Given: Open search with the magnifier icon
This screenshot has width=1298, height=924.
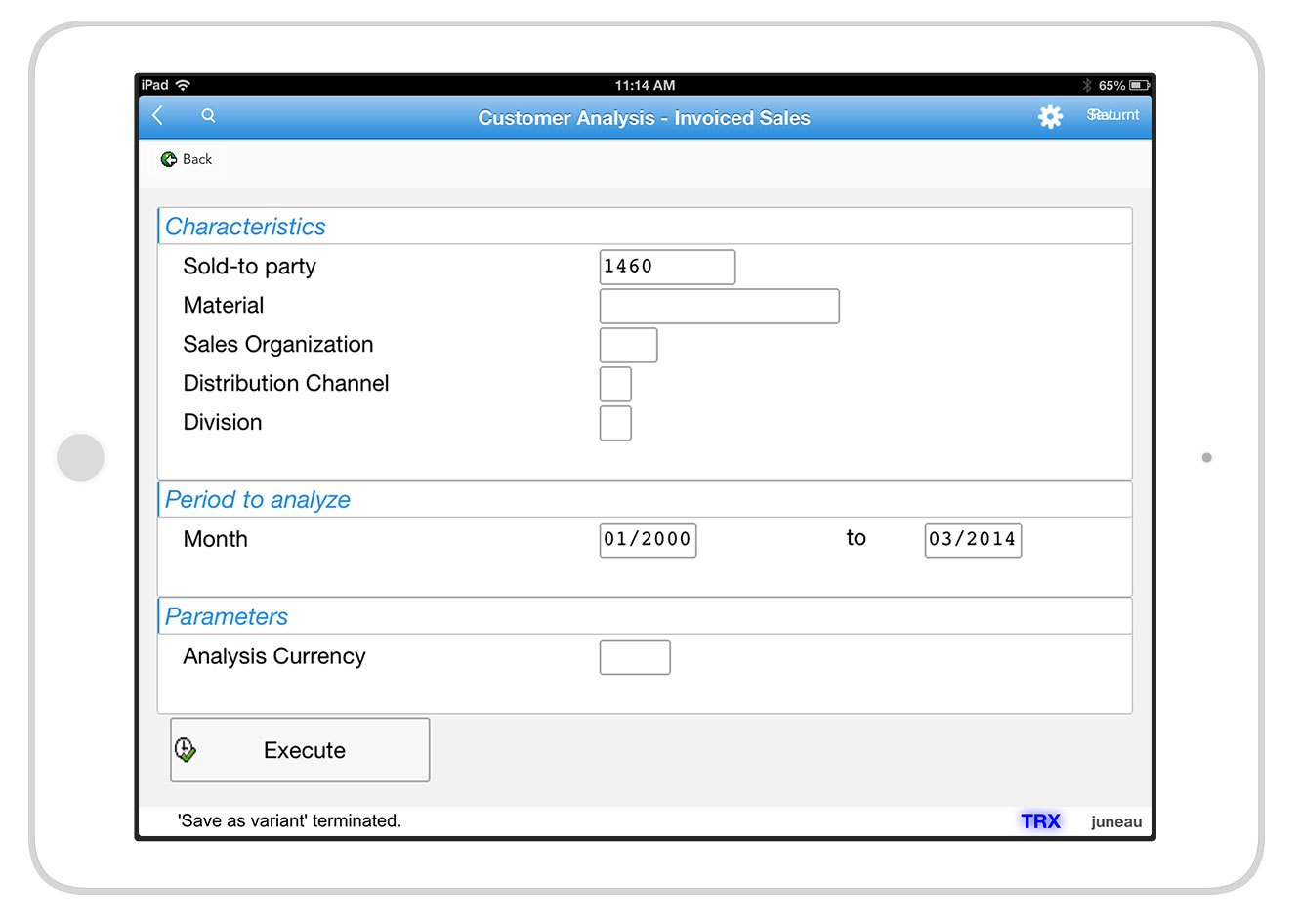Looking at the screenshot, I should (x=208, y=116).
